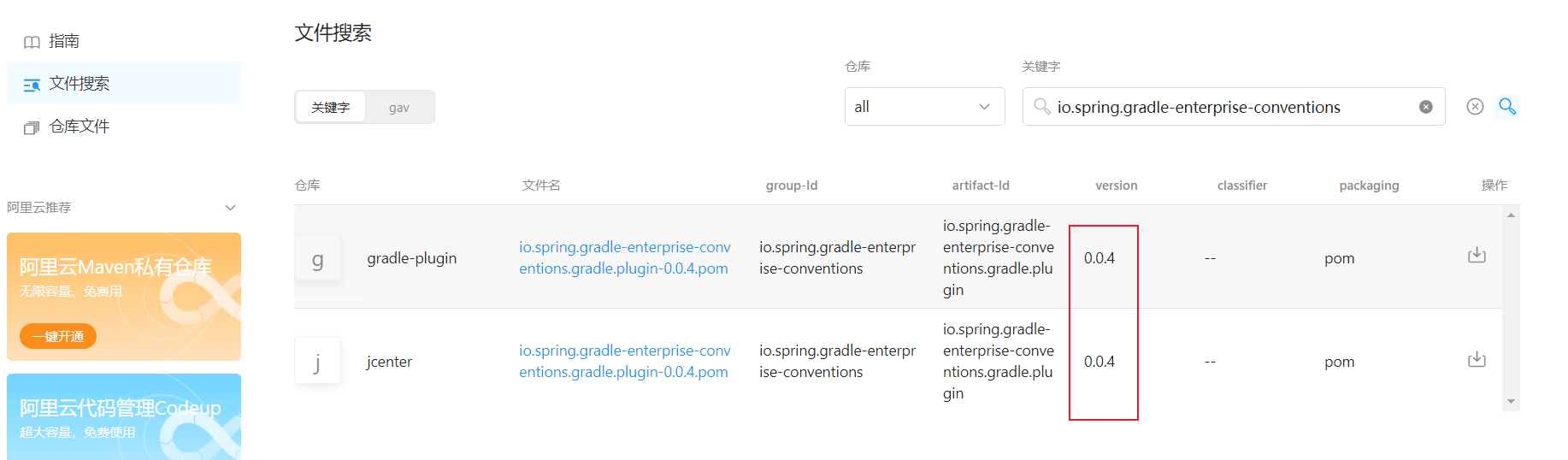
Task: Click the 指南 book icon in sidebar
Action: point(32,42)
